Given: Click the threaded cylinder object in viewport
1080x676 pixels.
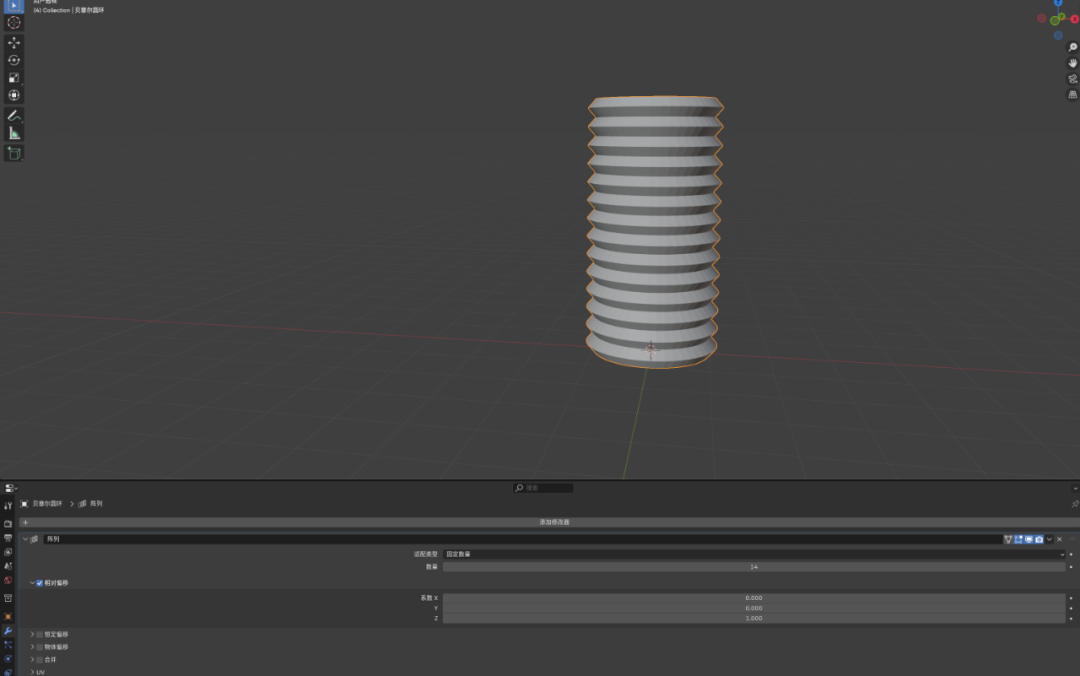Looking at the screenshot, I should [x=653, y=232].
